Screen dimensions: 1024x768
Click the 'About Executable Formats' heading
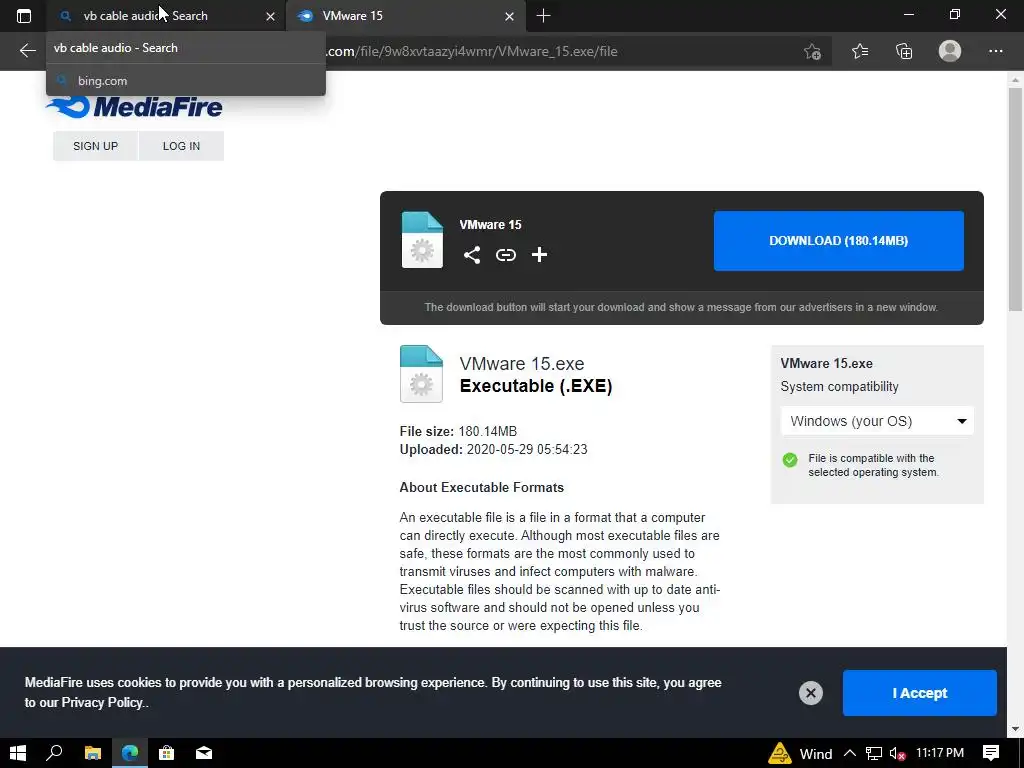482,487
